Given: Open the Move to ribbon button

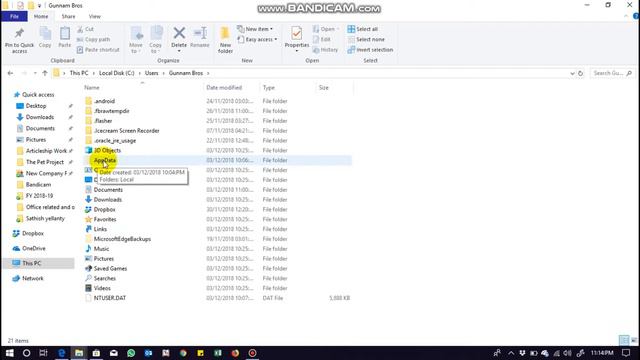Looking at the screenshot, I should [x=136, y=40].
